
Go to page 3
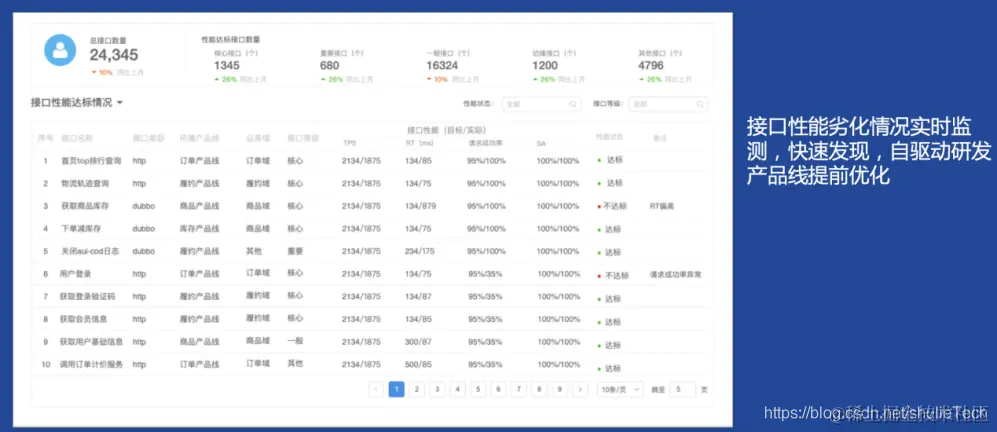point(437,389)
